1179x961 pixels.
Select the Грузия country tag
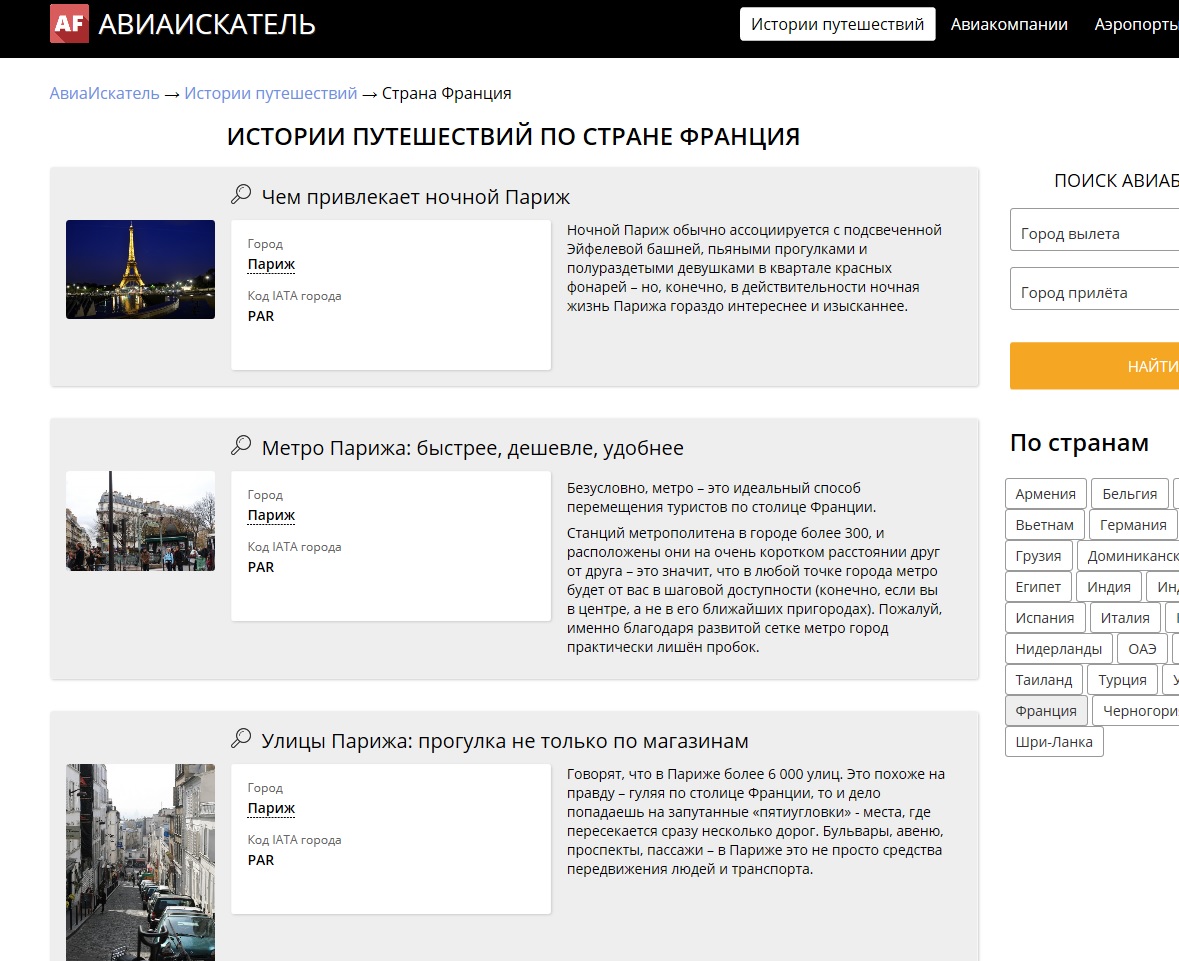(x=1038, y=556)
